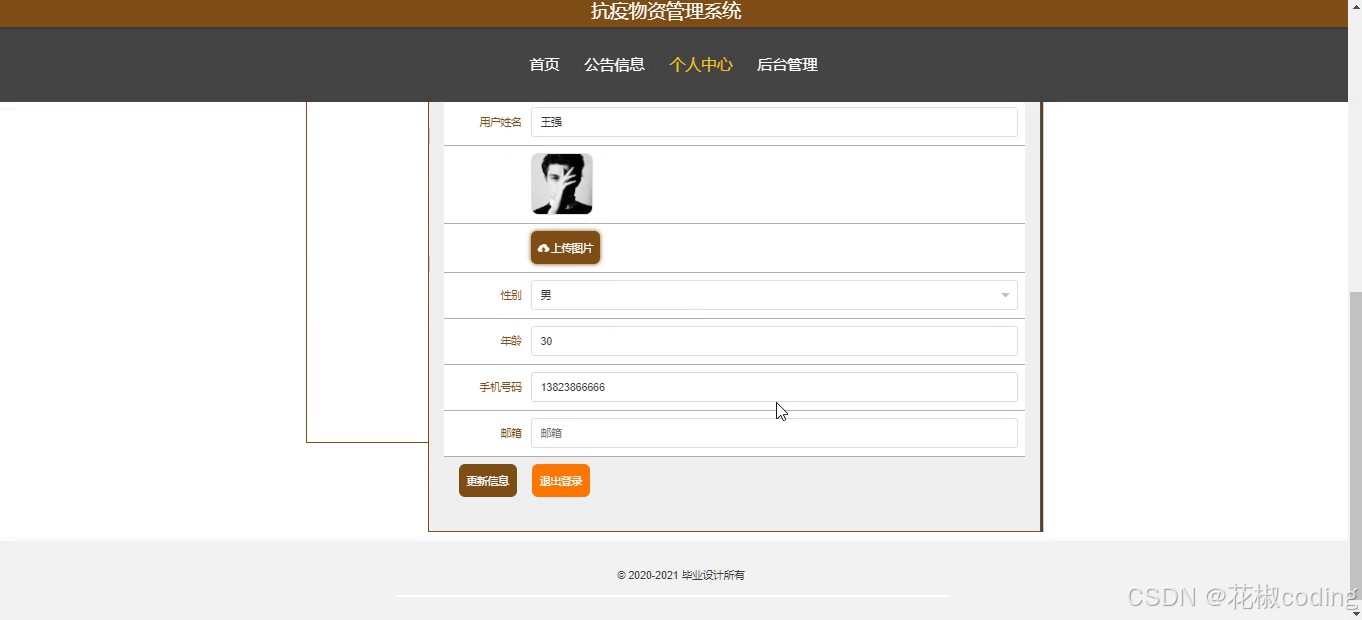
Task: Select the 个人中心 navigation item
Action: pyautogui.click(x=700, y=63)
